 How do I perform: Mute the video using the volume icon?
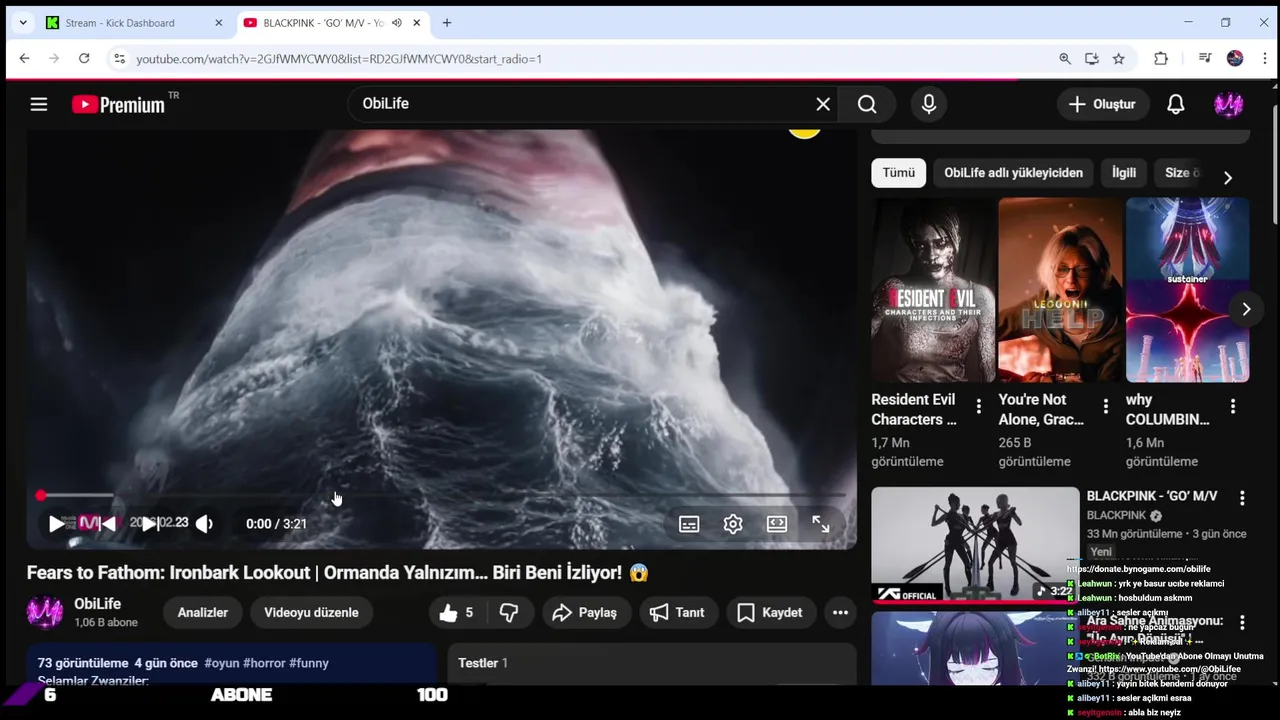[x=204, y=523]
